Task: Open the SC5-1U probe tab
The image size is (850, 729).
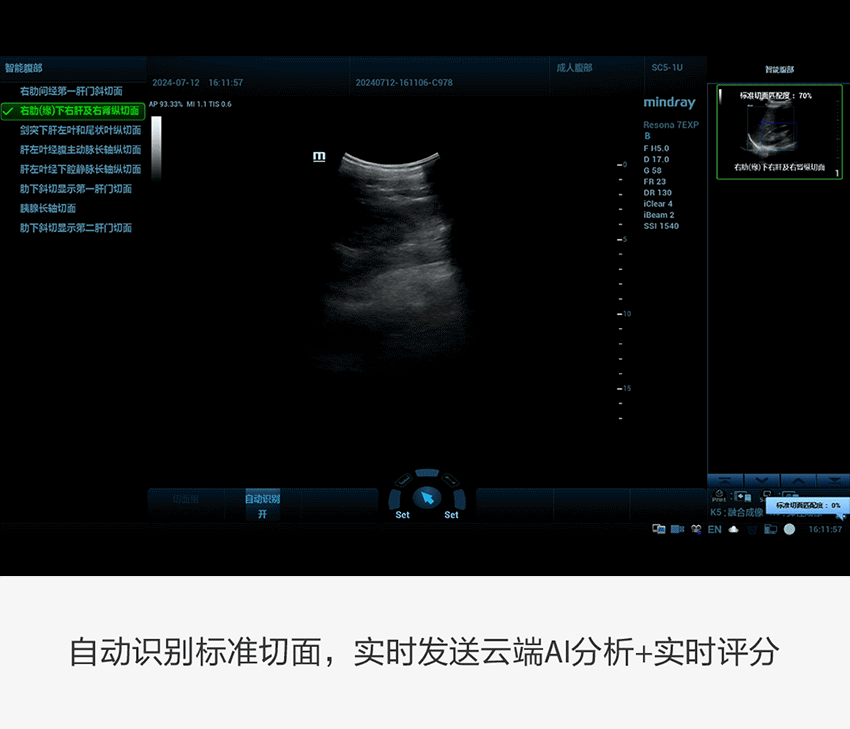Action: [666, 68]
